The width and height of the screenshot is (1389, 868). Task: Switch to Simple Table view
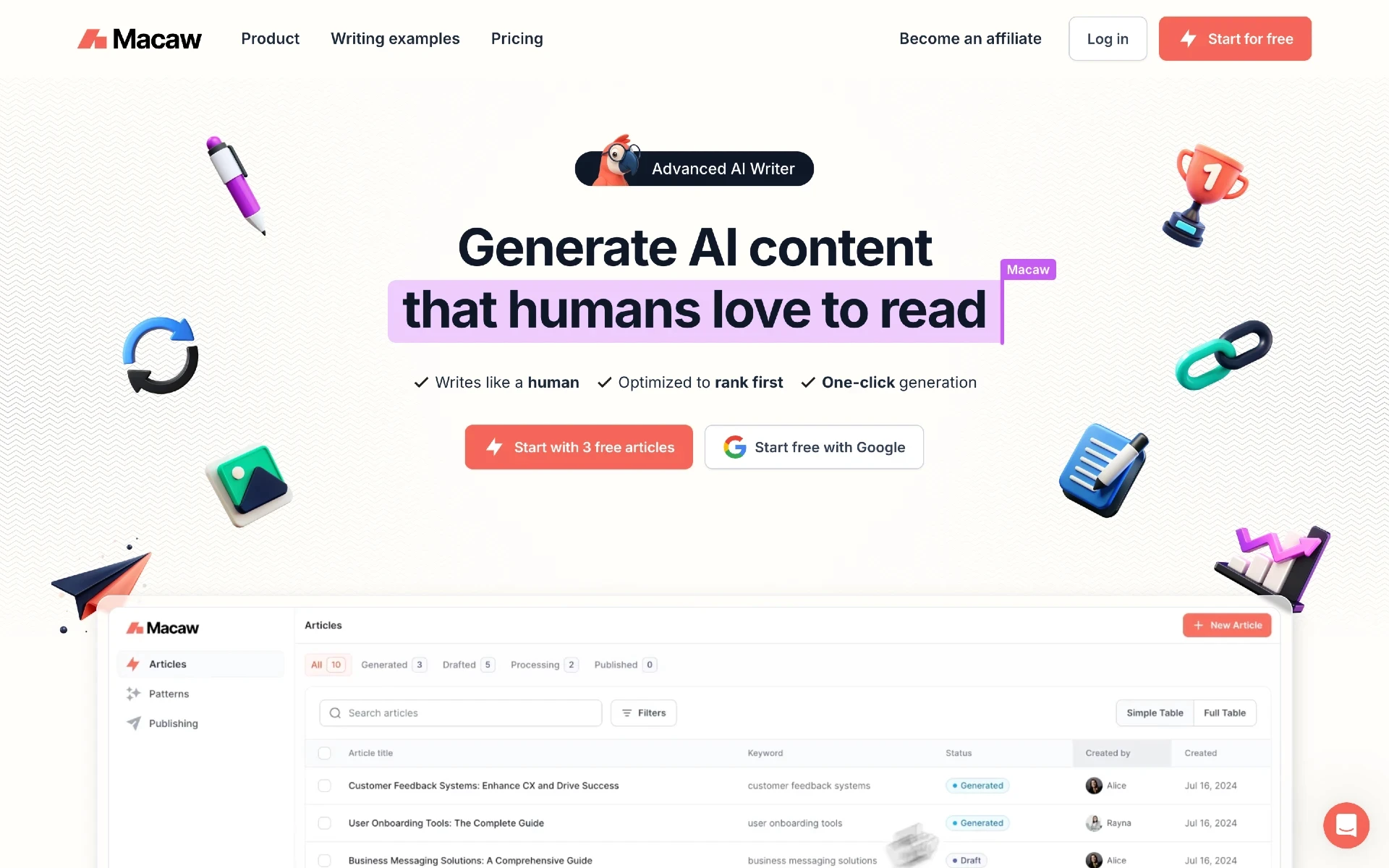coord(1155,712)
